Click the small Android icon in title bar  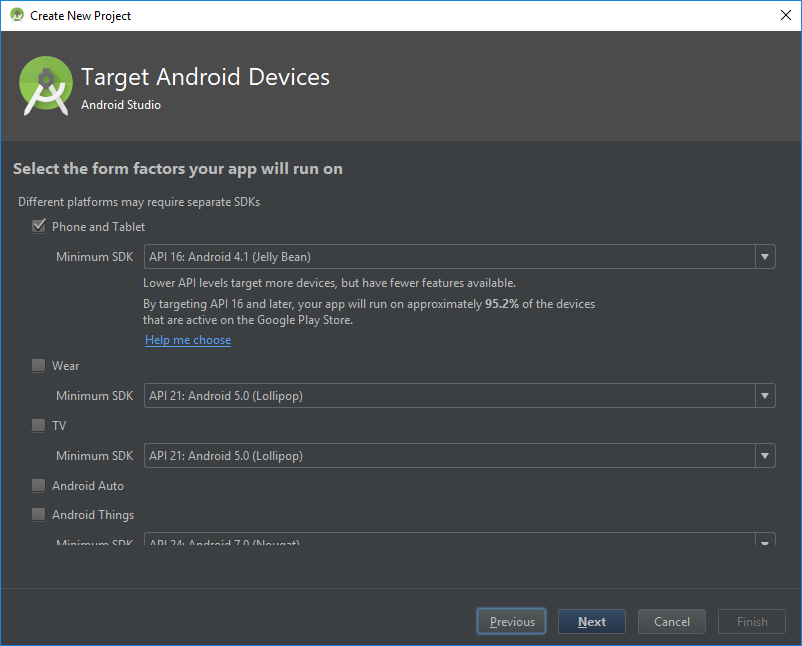[16, 15]
